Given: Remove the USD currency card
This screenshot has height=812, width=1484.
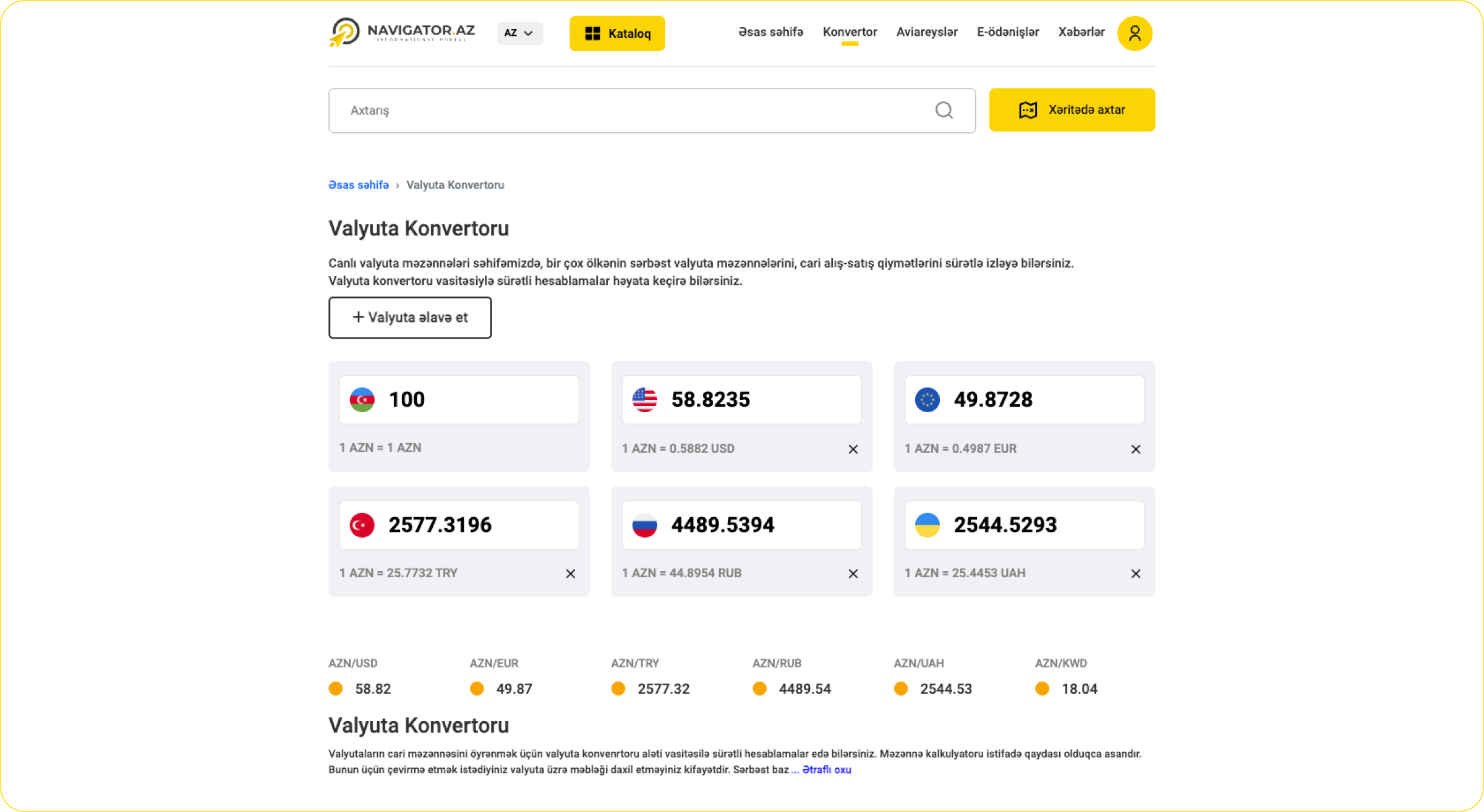Looking at the screenshot, I should point(853,449).
